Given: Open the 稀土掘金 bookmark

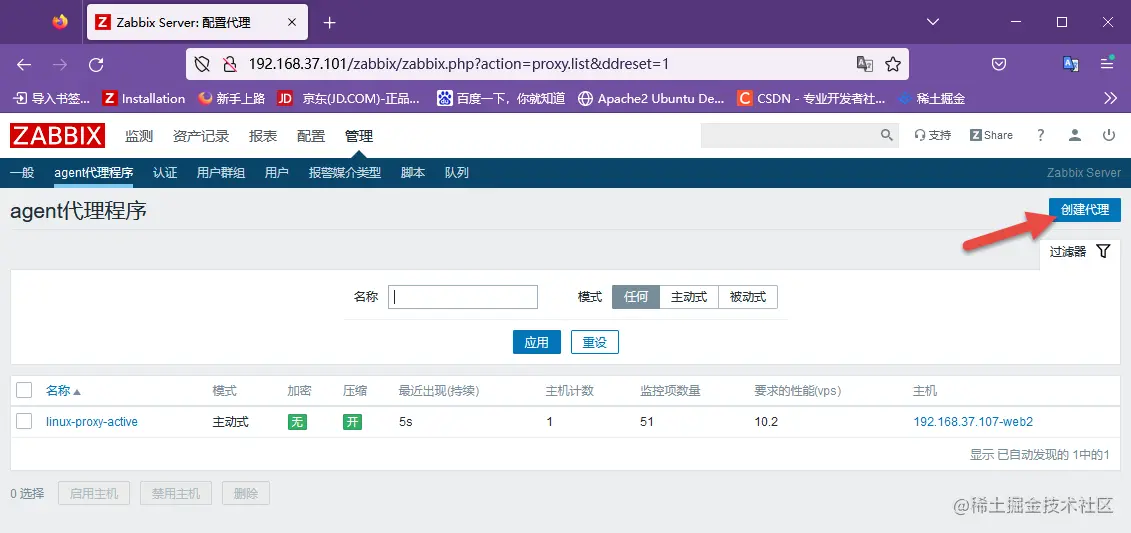Looking at the screenshot, I should coord(931,98).
